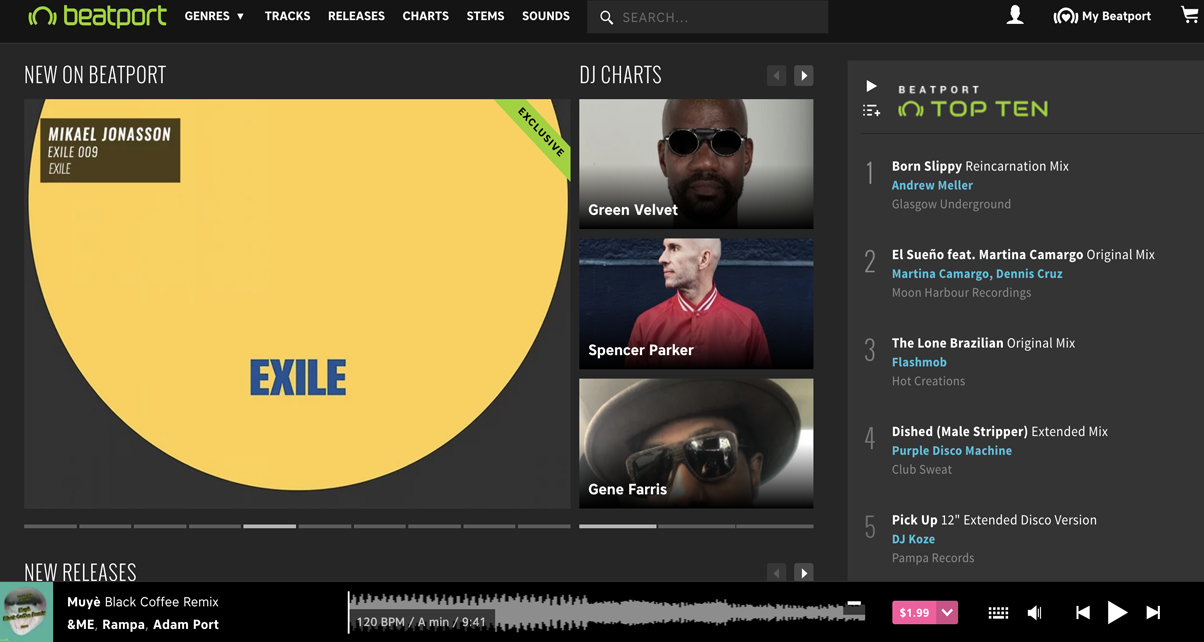1204x642 pixels.
Task: Open the Club Sweat label
Action: (922, 470)
